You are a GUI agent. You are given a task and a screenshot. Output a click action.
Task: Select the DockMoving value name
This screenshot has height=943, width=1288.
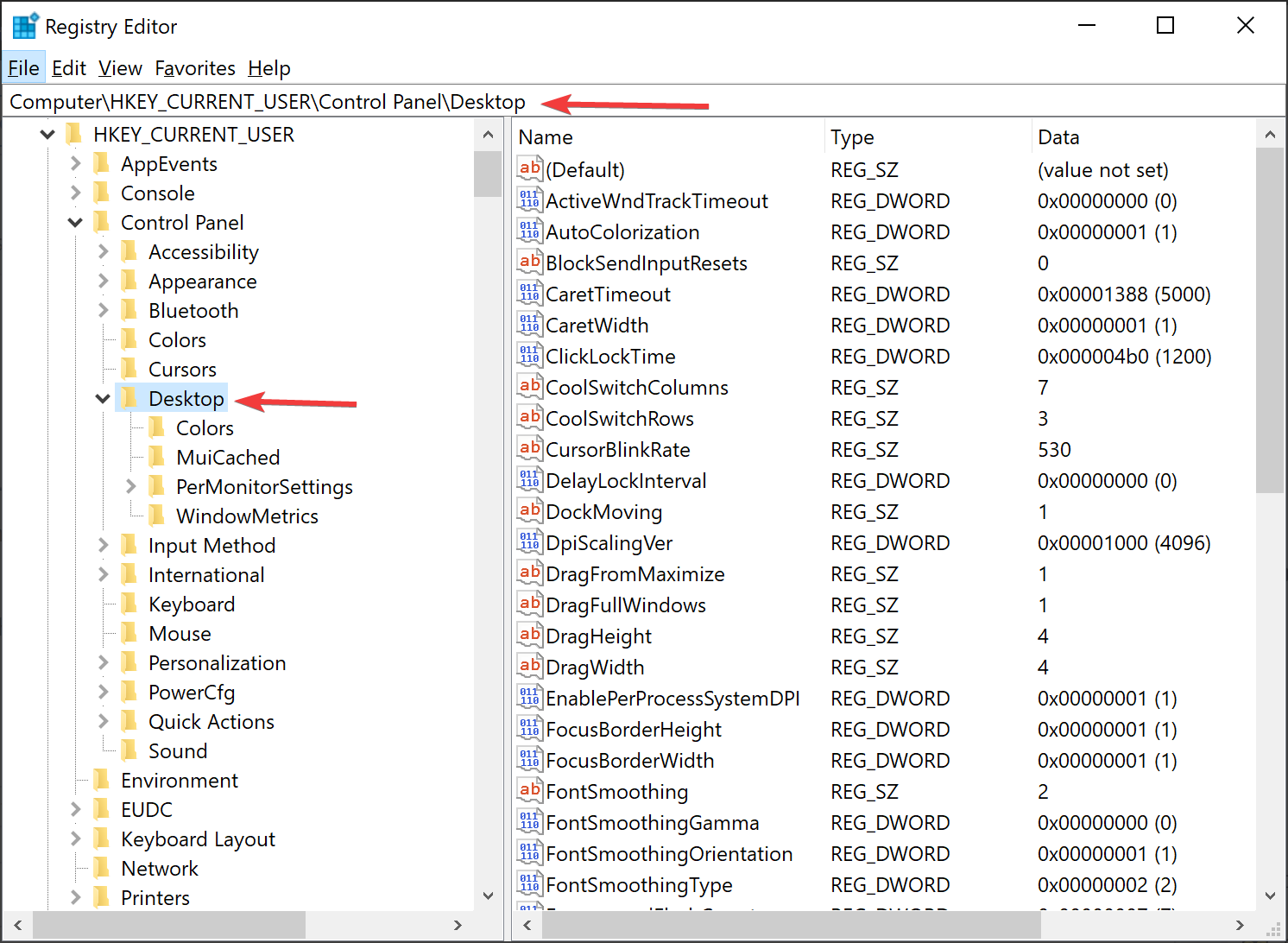coord(603,512)
